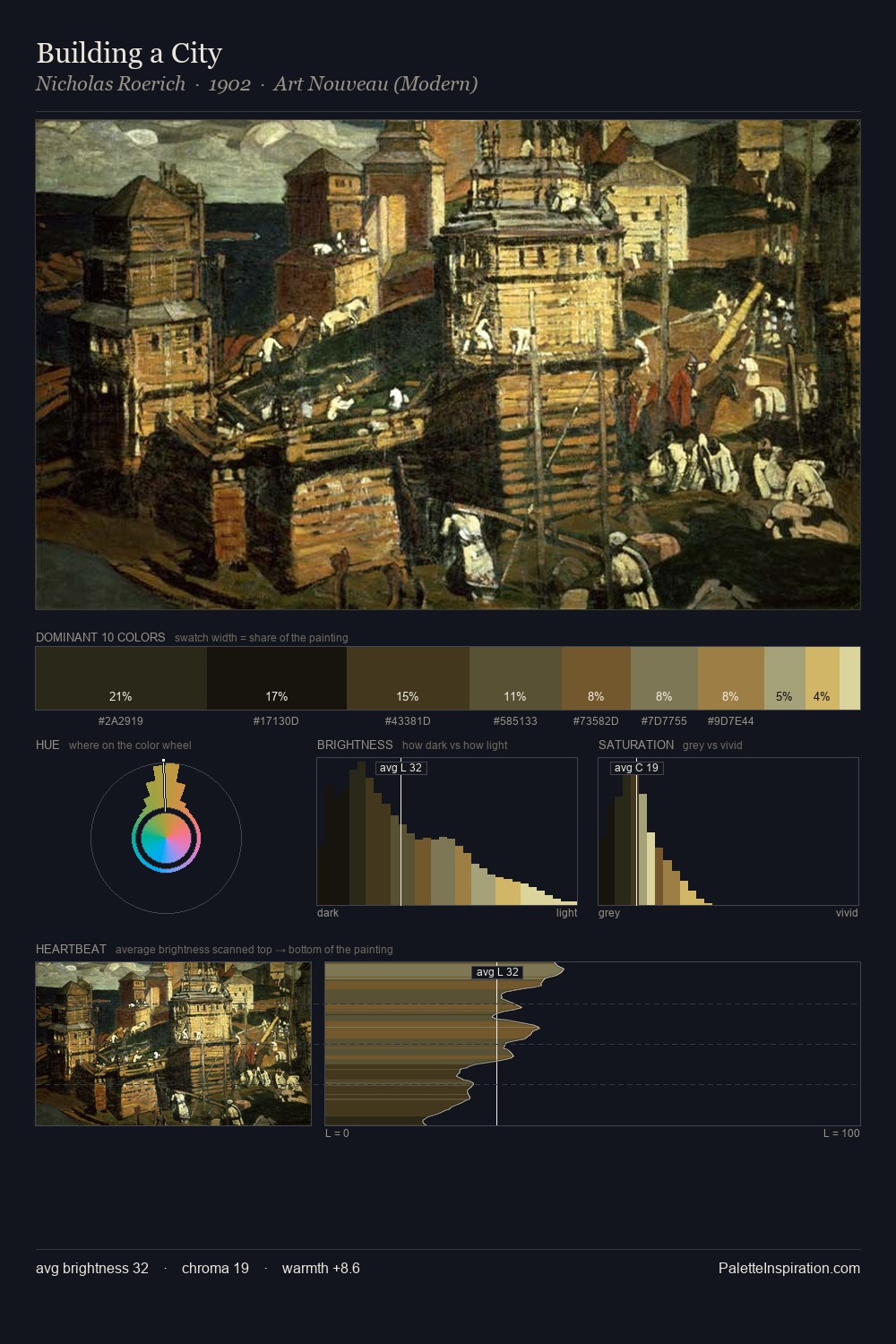The height and width of the screenshot is (1344, 896).
Task: Click the hex label #585133
Action: coord(515,721)
